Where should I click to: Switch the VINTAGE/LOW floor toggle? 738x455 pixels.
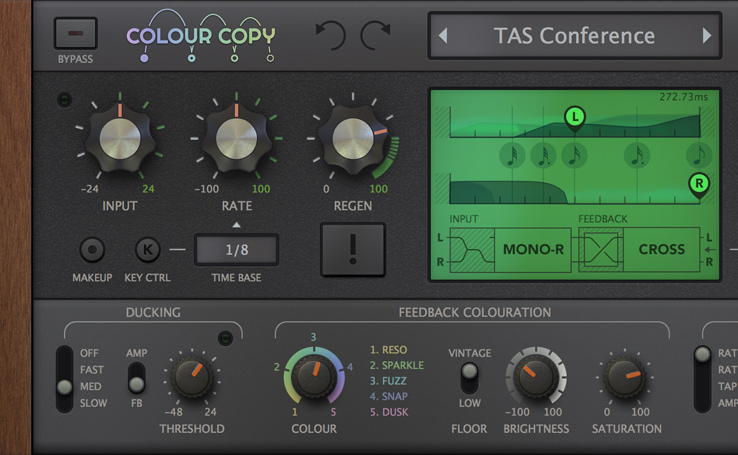(468, 377)
